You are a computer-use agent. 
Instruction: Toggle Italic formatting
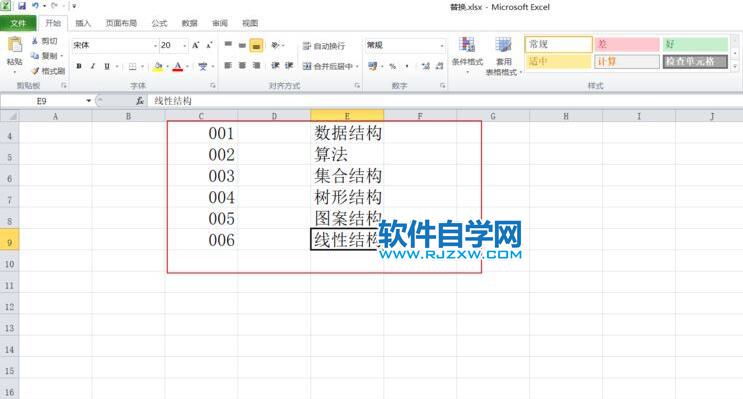tap(93, 66)
